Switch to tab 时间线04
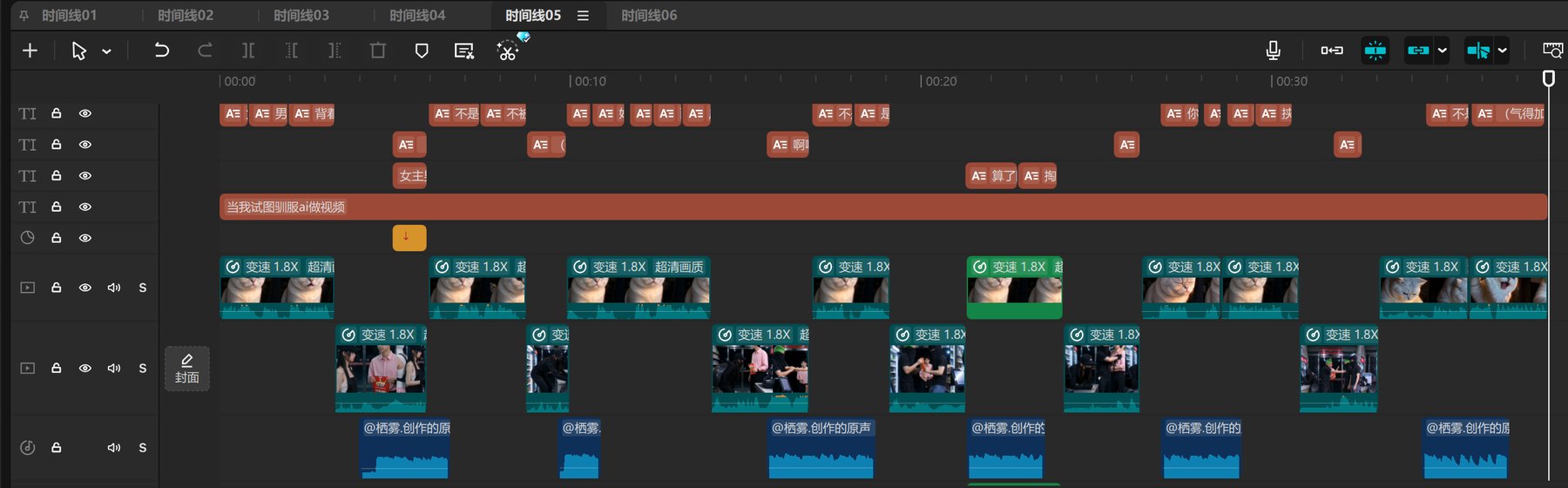Viewport: 1568px width, 488px height. (x=417, y=15)
